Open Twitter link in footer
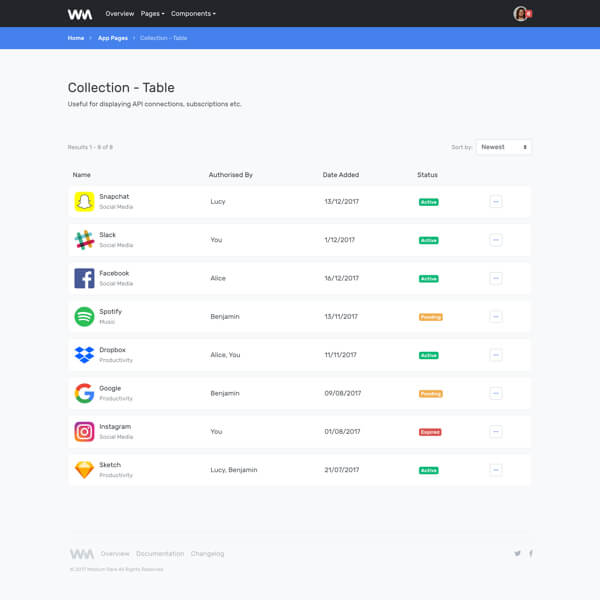Image resolution: width=600 pixels, height=600 pixels. pyautogui.click(x=517, y=553)
